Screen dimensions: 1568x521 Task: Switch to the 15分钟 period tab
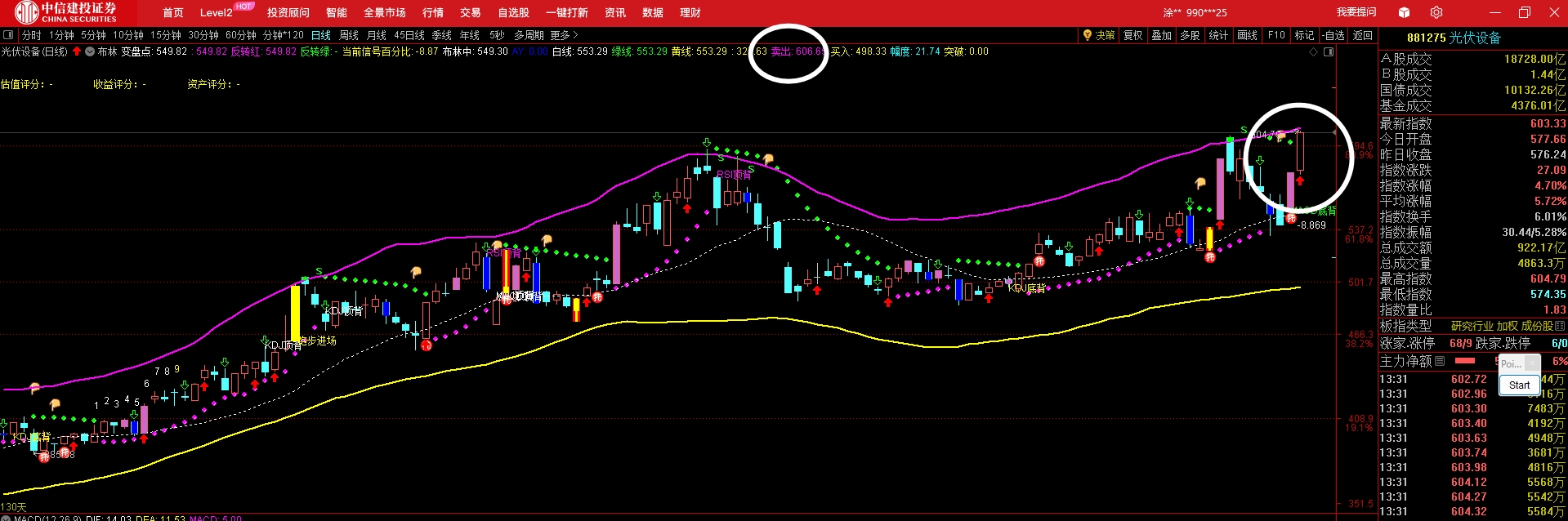pos(166,35)
